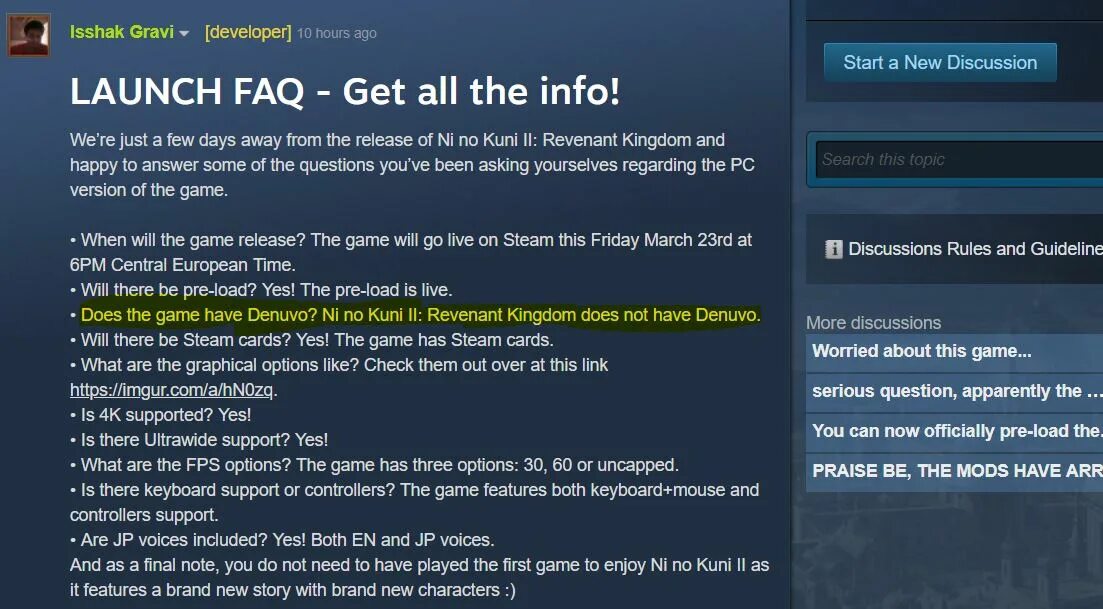This screenshot has height=609, width=1103.
Task: Click Start a New Discussion button
Action: (940, 63)
